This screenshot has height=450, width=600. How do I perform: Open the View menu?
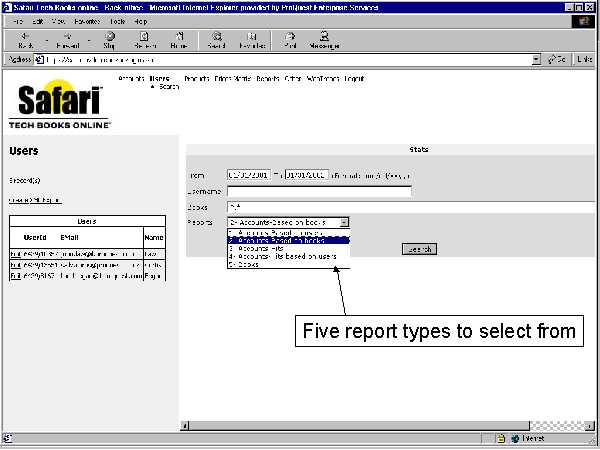[59, 21]
